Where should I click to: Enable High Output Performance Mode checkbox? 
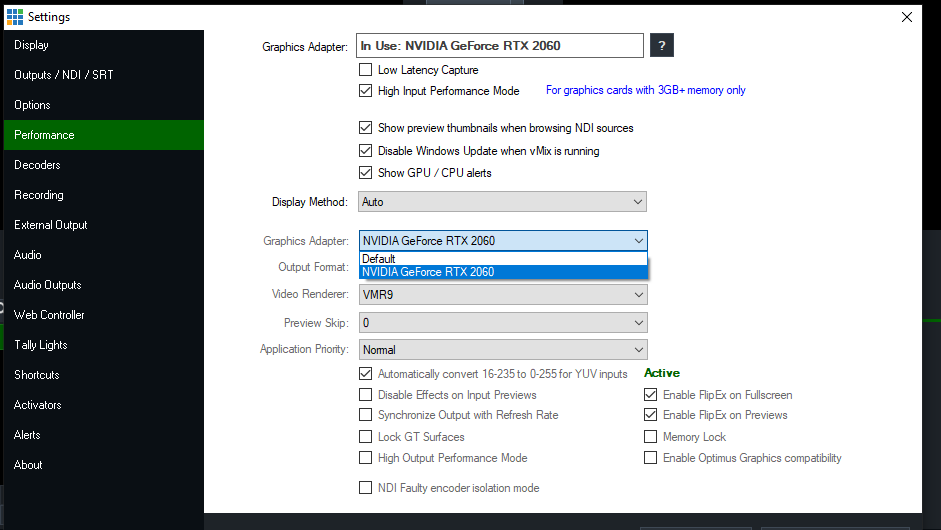pos(365,458)
